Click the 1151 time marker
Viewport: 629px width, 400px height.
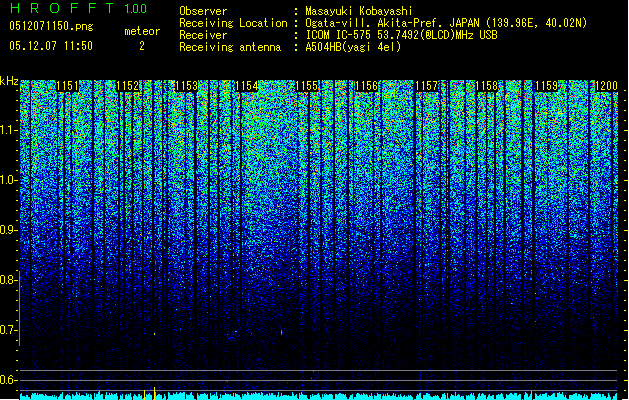point(67,86)
